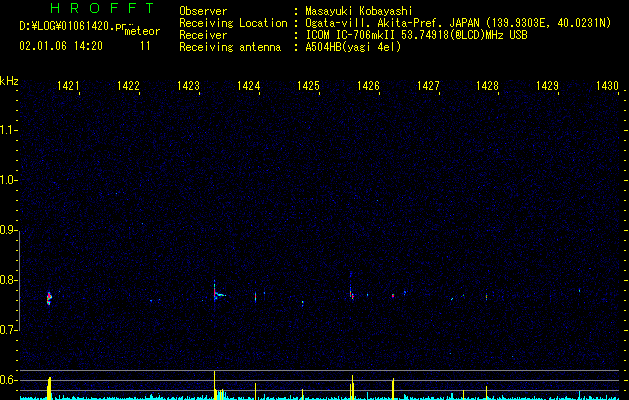Click the kHz axis unit label
This screenshot has height=400, width=629.
(x=9, y=81)
